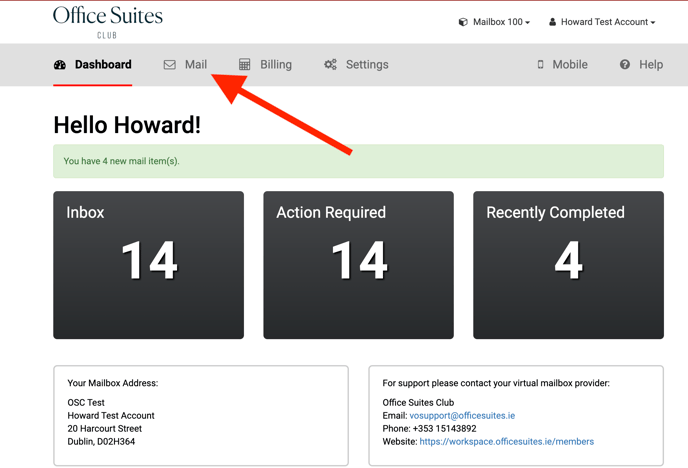
Task: Open the Inbox tile showing 14
Action: [x=148, y=265]
